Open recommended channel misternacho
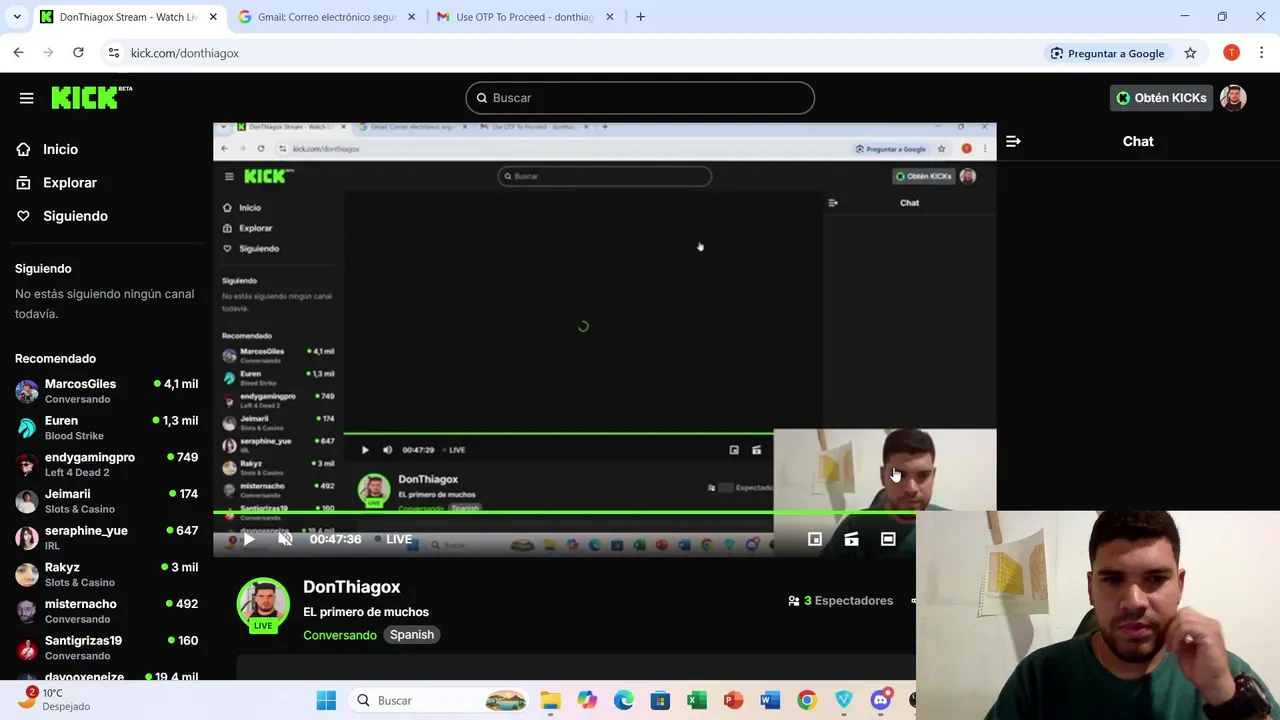1280x720 pixels. (x=106, y=611)
